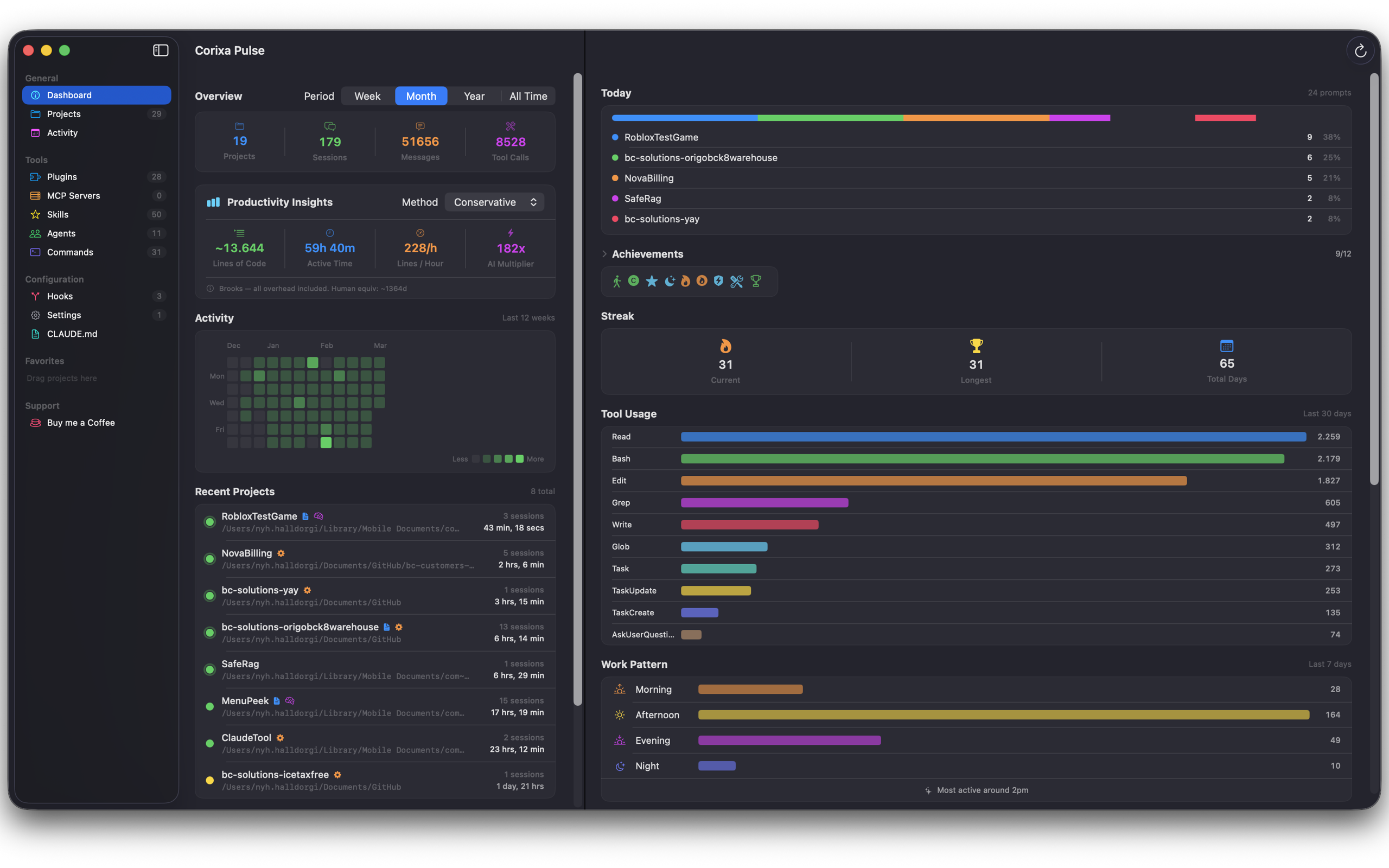Open MCP Servers from the sidebar
This screenshot has height=868, width=1389.
73,195
